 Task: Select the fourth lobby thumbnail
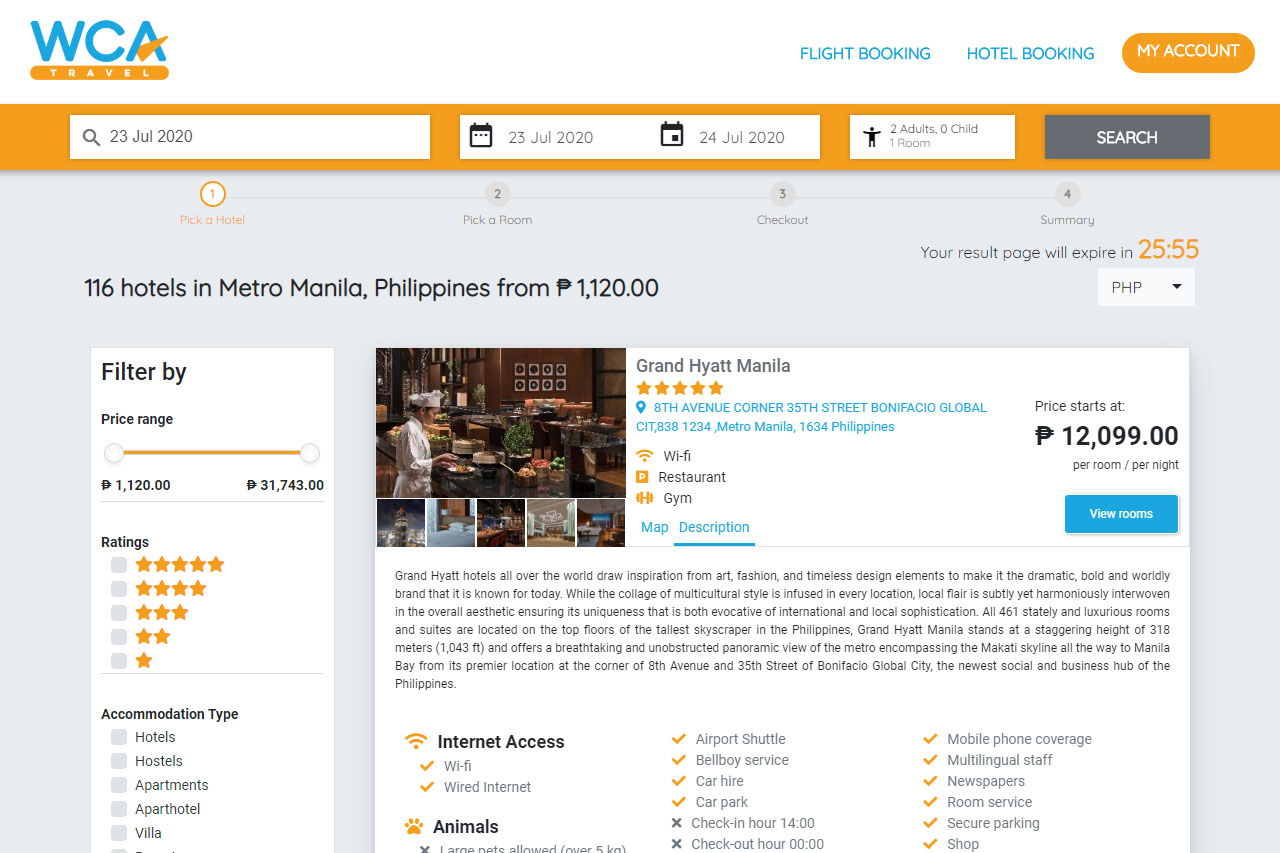click(551, 523)
